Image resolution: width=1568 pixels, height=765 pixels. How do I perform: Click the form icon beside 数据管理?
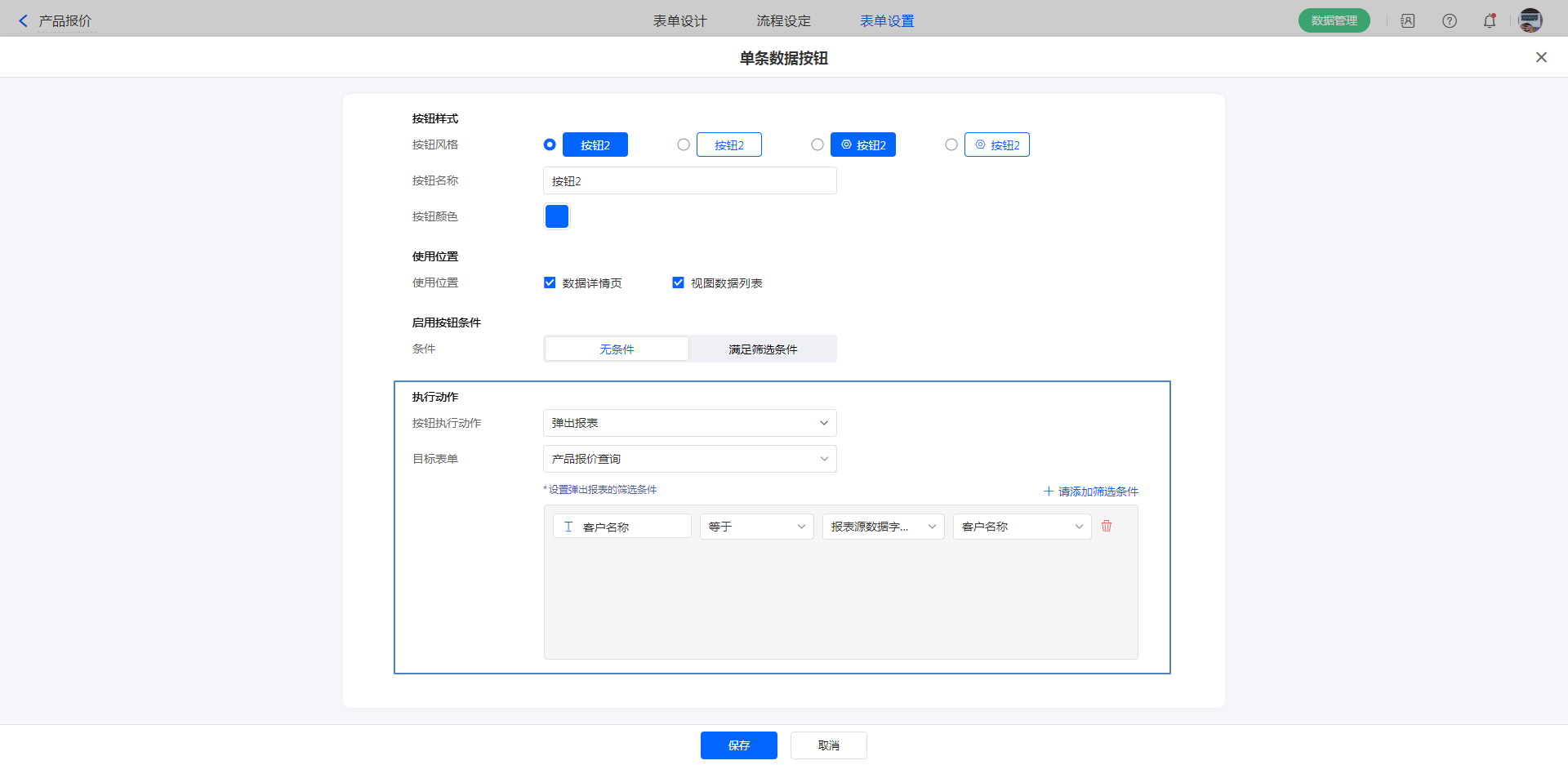tap(1408, 21)
